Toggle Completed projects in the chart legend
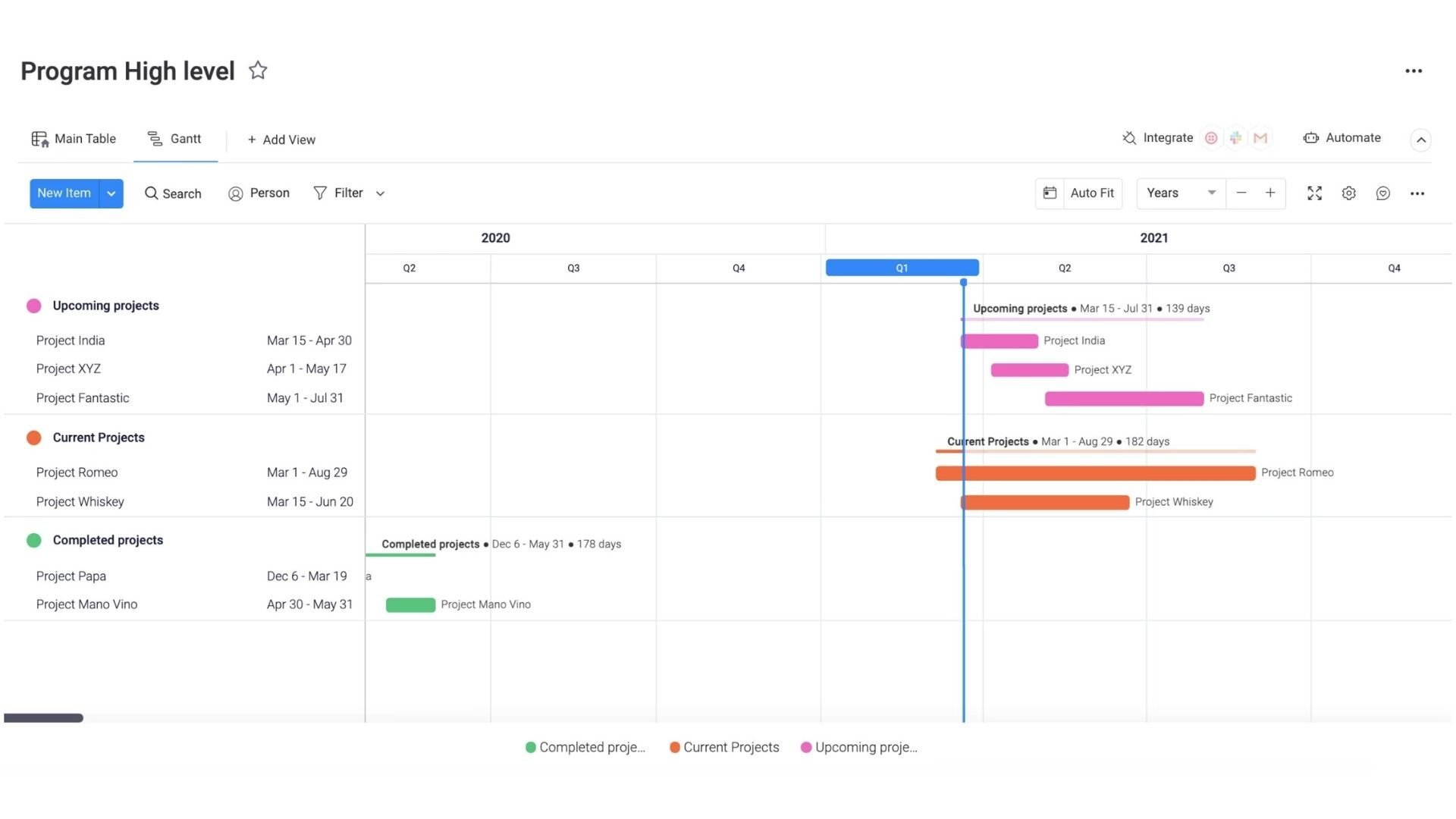This screenshot has width=1456, height=819. (584, 747)
